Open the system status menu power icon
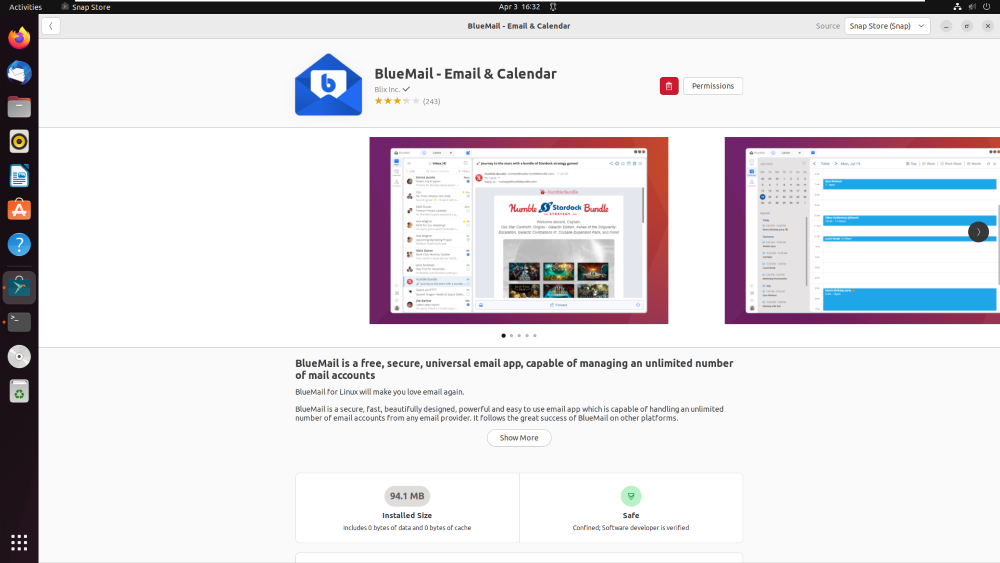Screen dimensions: 1000x563 click(987, 7)
